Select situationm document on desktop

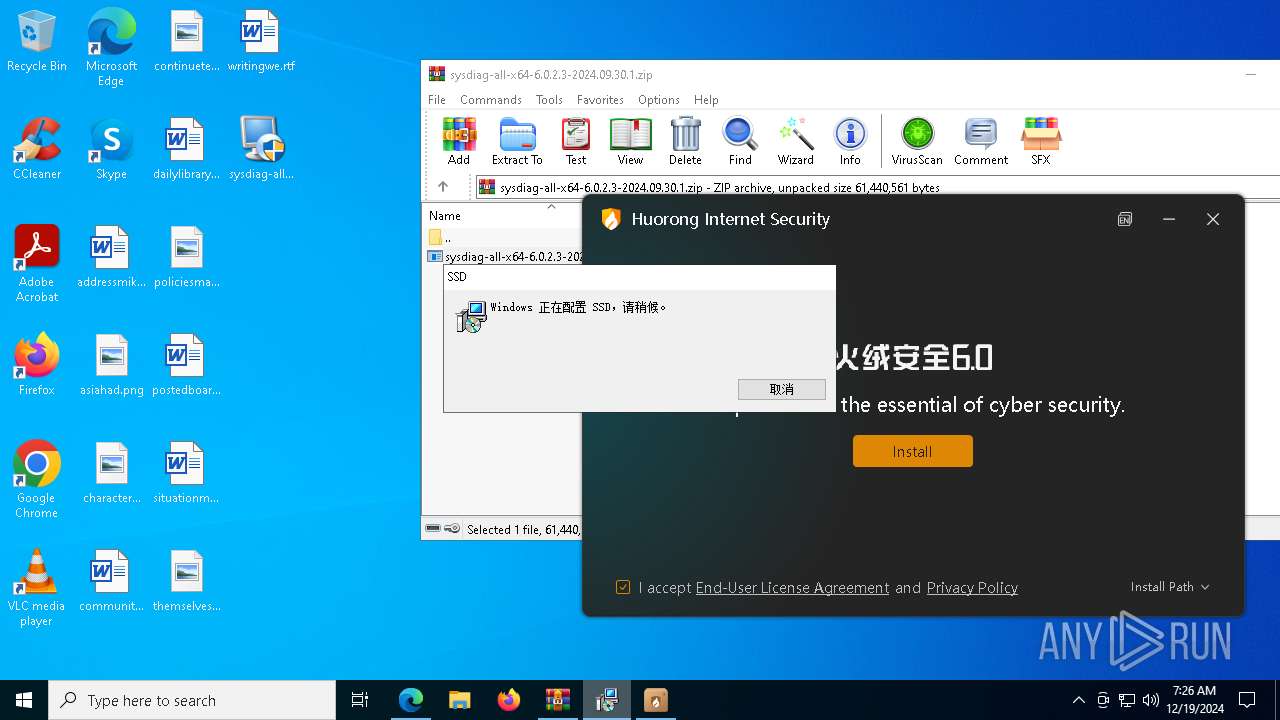(186, 473)
